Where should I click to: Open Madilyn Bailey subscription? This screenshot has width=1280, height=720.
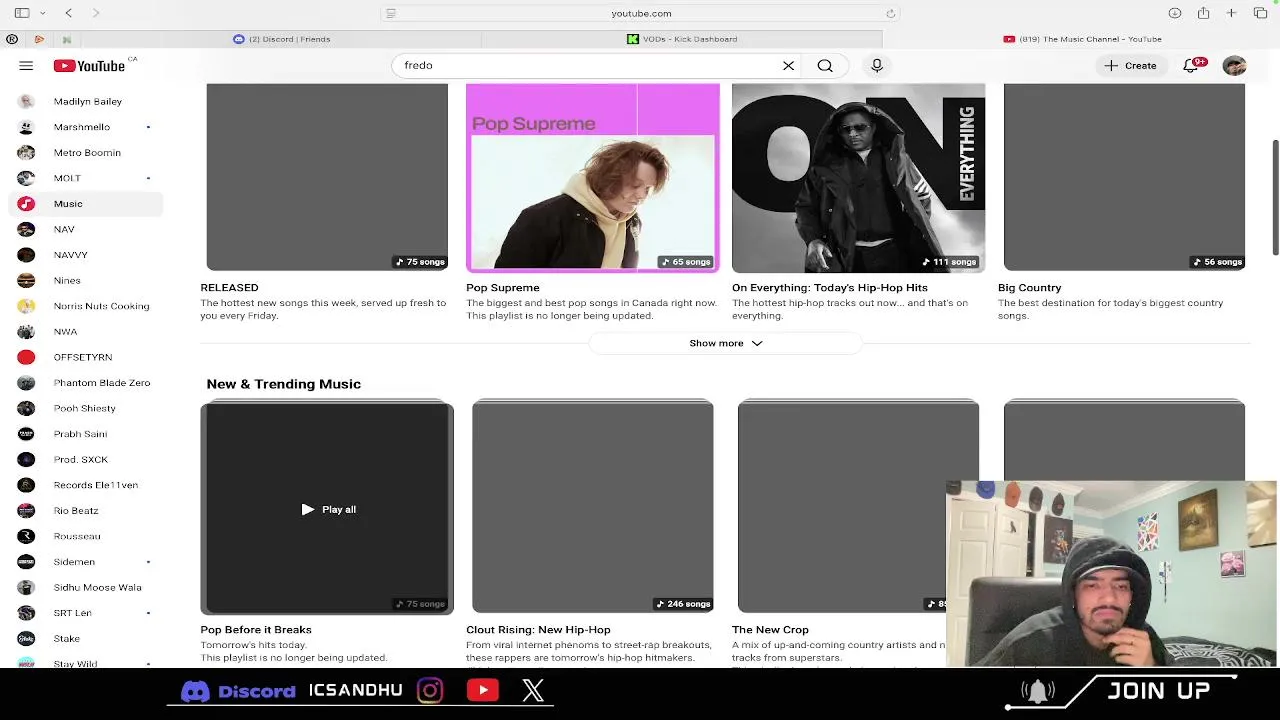pos(85,101)
